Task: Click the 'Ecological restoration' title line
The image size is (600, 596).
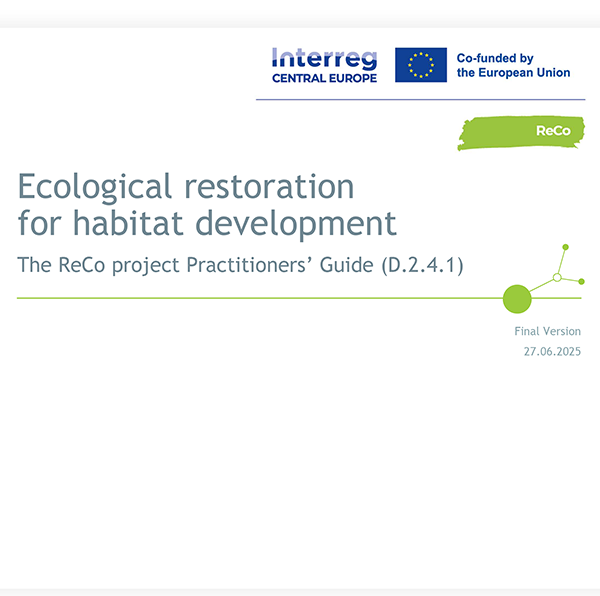Action: (186, 186)
